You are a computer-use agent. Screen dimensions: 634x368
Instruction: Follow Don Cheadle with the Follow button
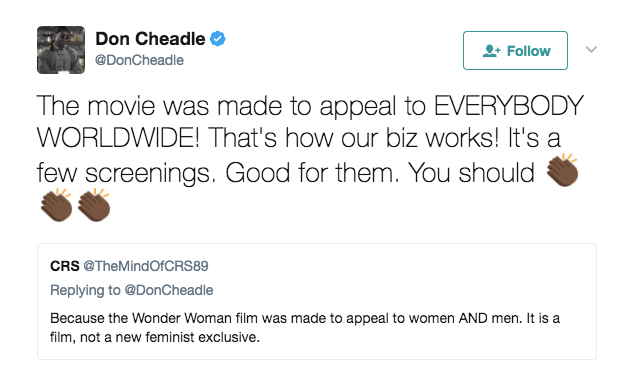(515, 51)
